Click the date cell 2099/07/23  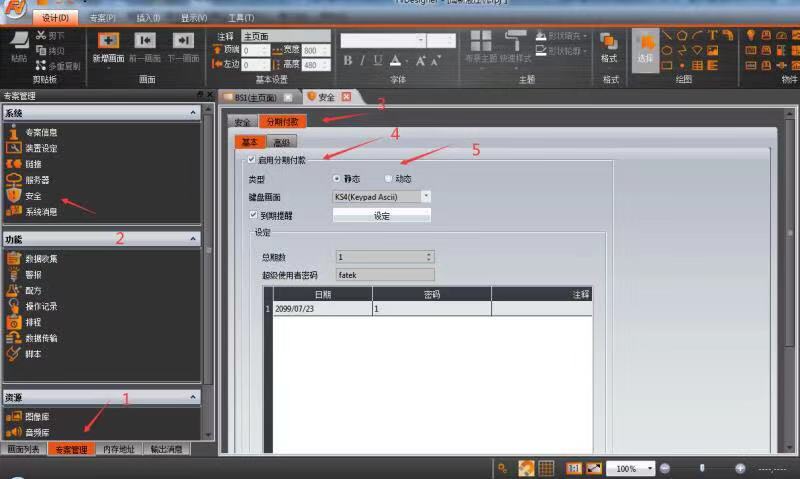click(x=322, y=309)
